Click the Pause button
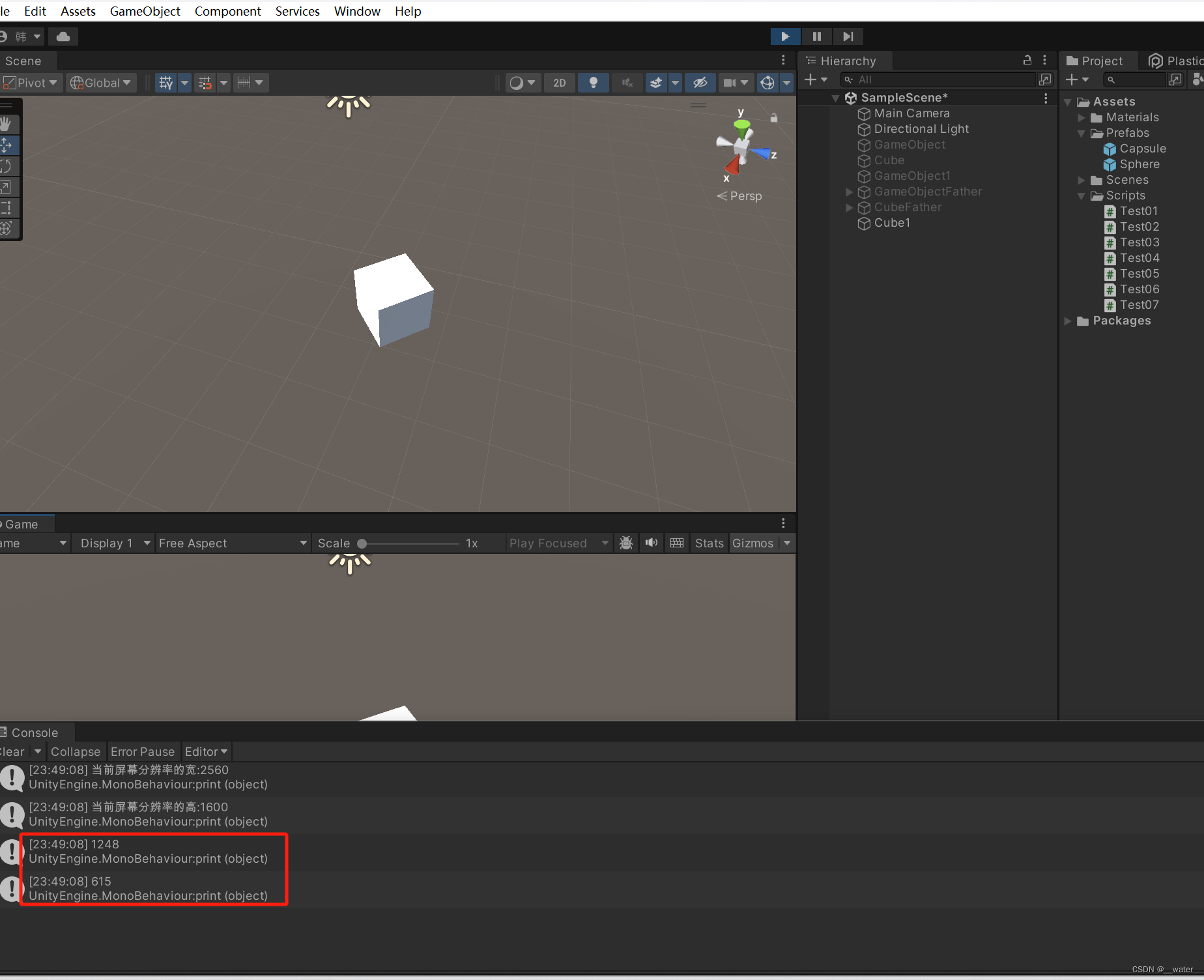1204x980 pixels. [x=816, y=36]
